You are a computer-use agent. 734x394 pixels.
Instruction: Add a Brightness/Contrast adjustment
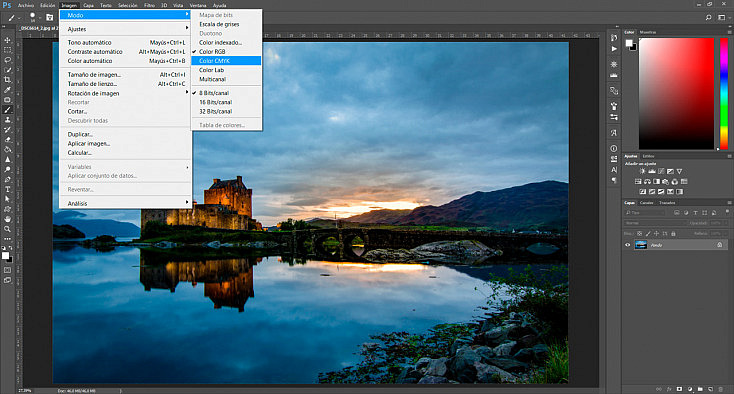pyautogui.click(x=642, y=171)
